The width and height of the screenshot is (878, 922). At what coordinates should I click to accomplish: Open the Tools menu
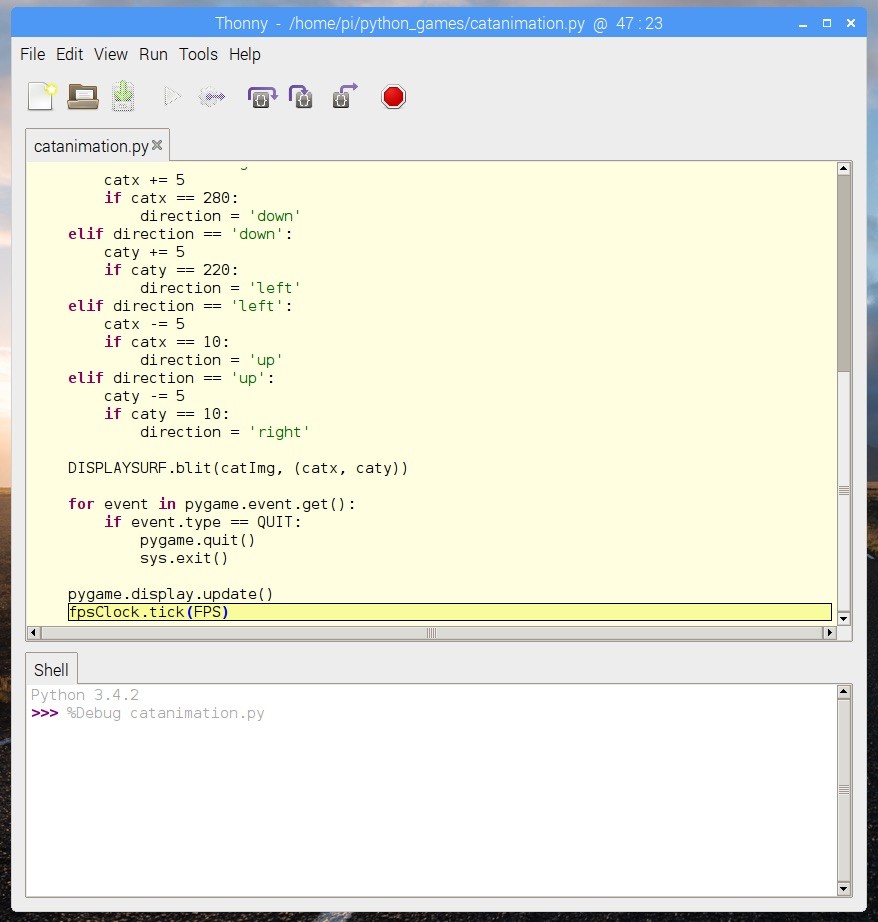[198, 55]
